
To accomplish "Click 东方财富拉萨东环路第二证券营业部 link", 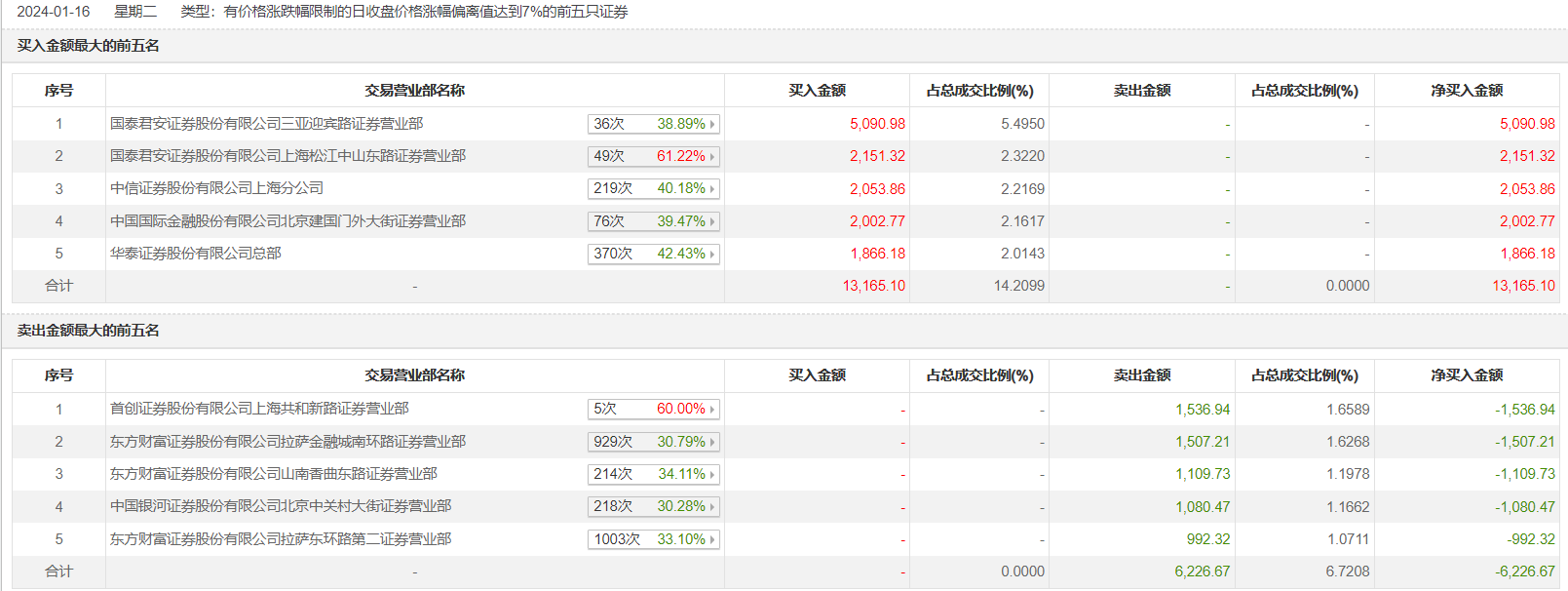I will click(x=281, y=539).
